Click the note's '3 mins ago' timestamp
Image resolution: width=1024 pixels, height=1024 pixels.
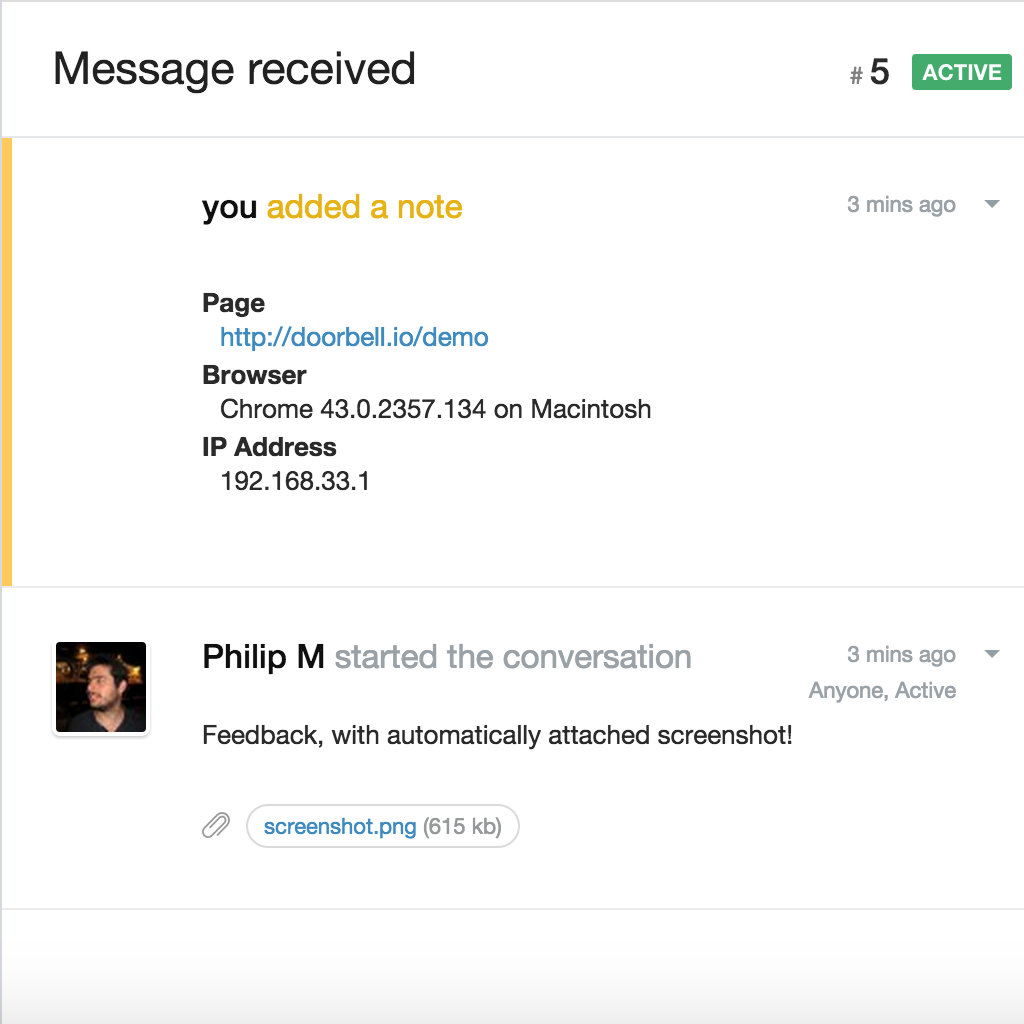[x=901, y=204]
